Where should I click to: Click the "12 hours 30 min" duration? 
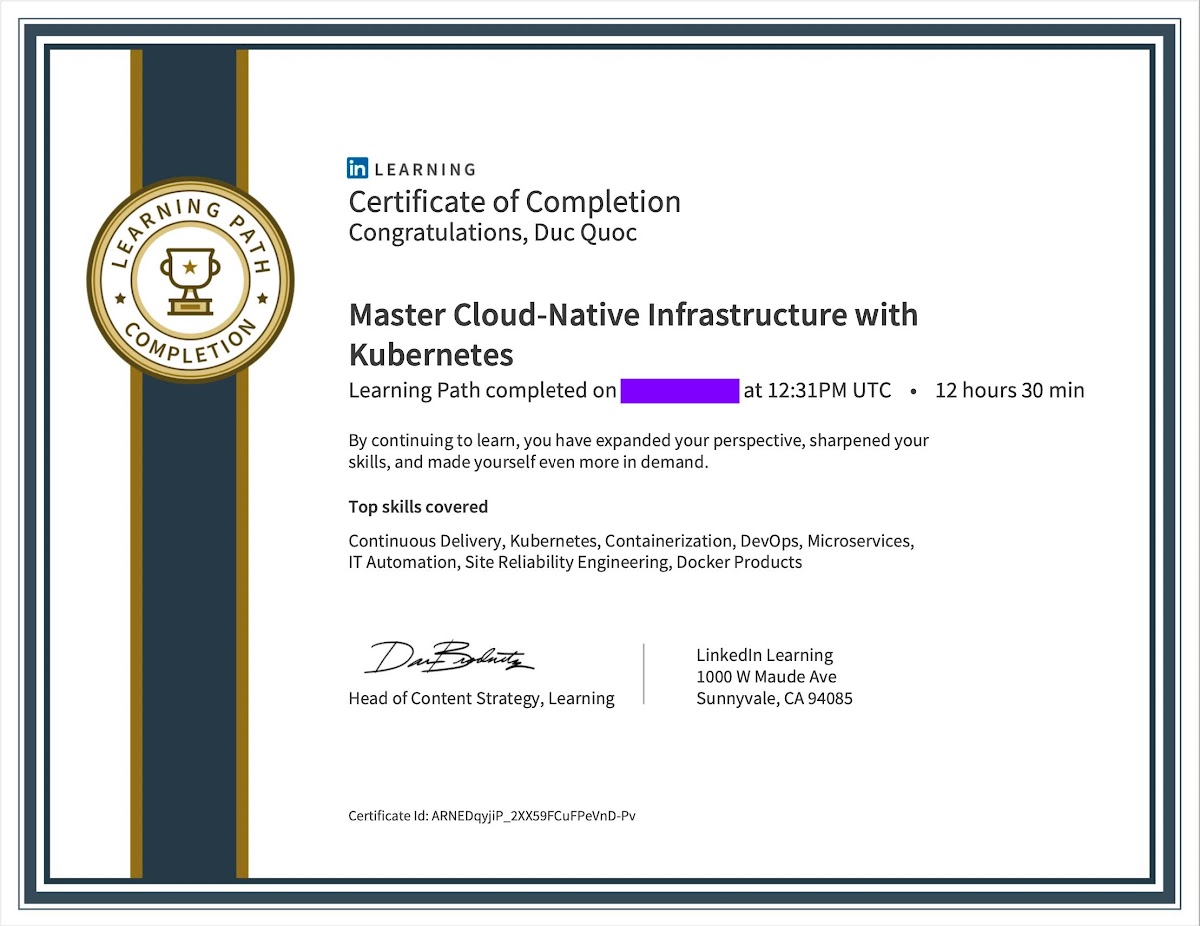click(x=1009, y=390)
